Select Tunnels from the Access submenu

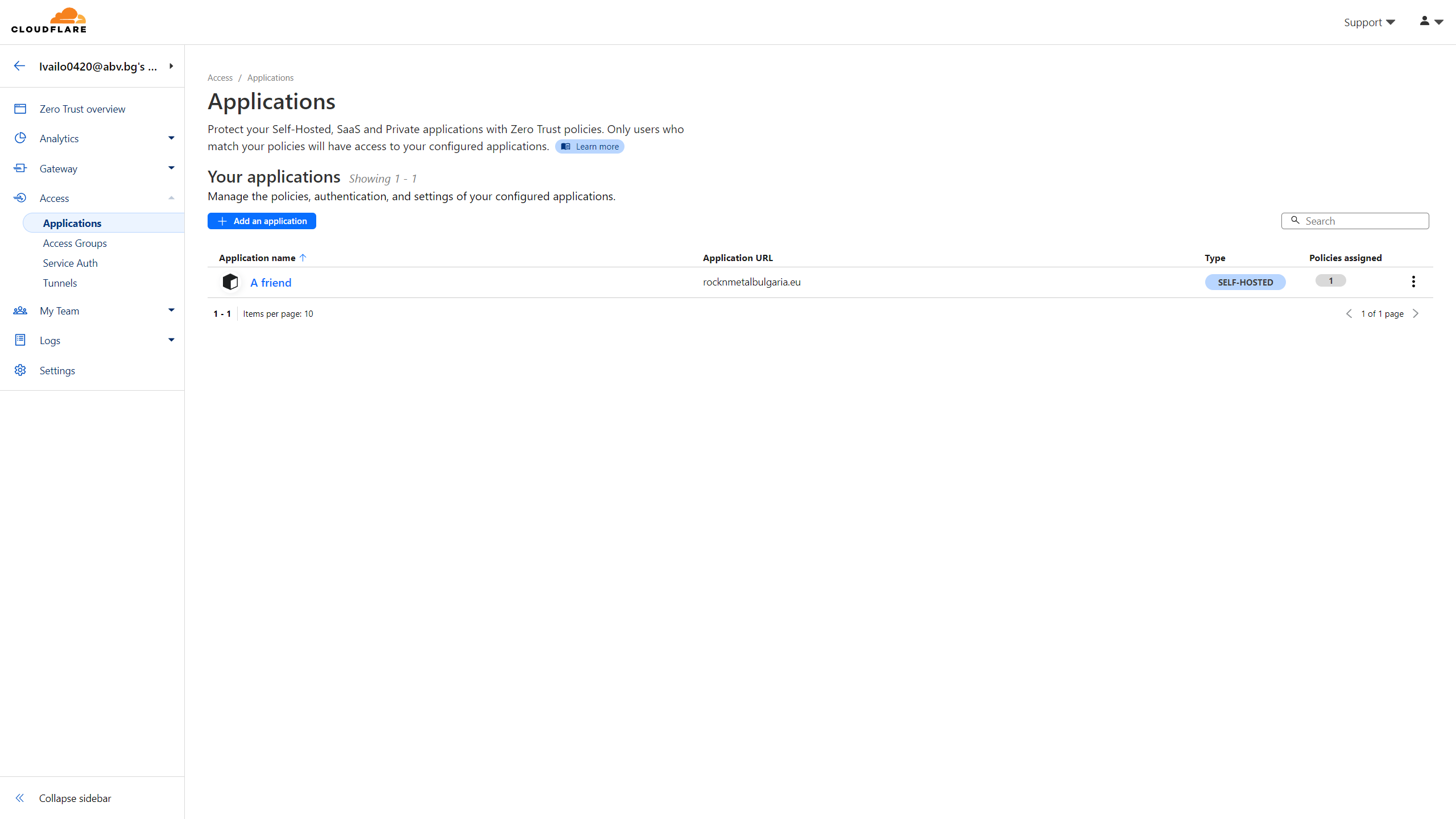point(60,283)
